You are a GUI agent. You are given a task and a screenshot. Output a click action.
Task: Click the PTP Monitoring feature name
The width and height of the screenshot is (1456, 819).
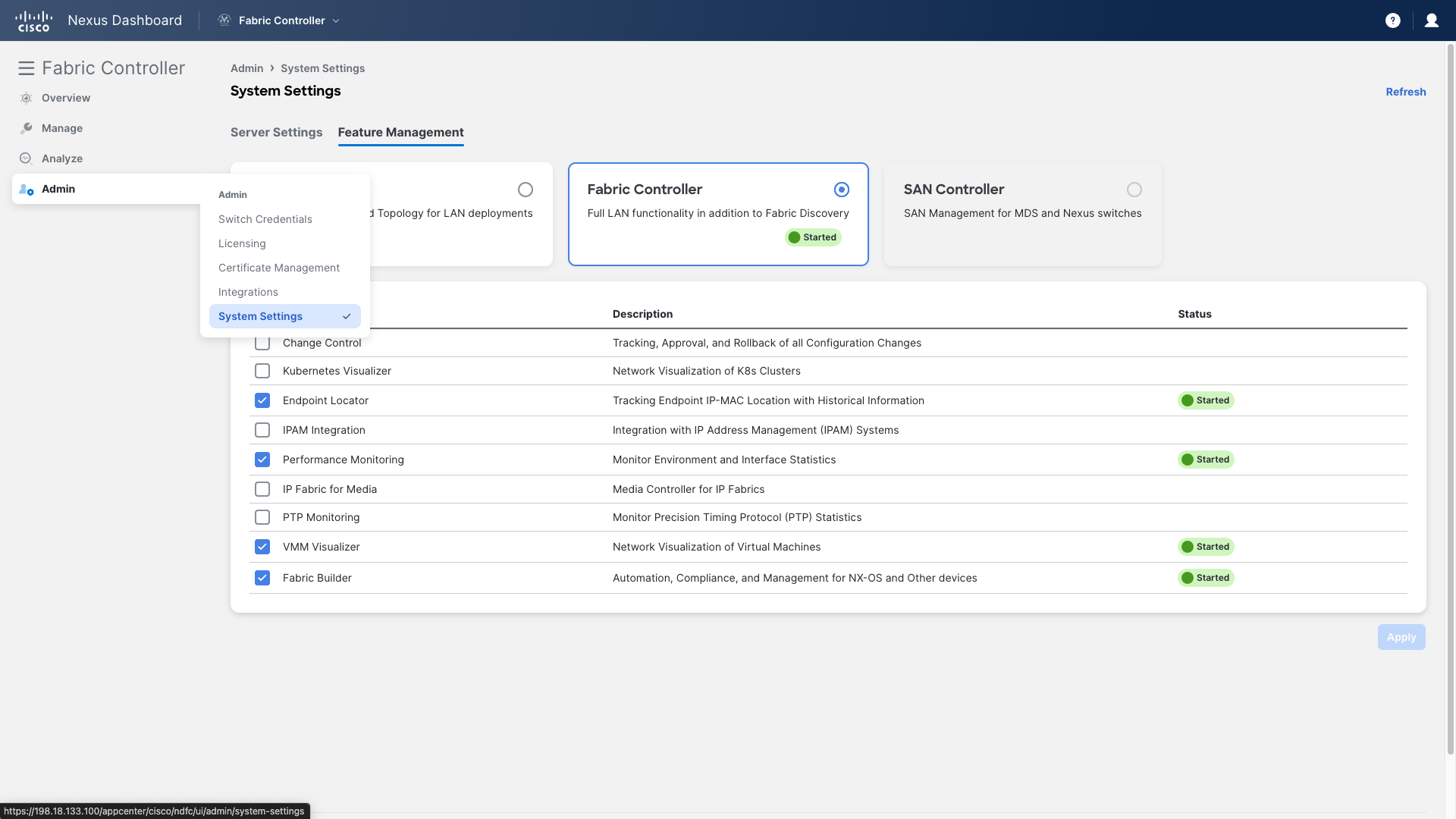point(321,517)
